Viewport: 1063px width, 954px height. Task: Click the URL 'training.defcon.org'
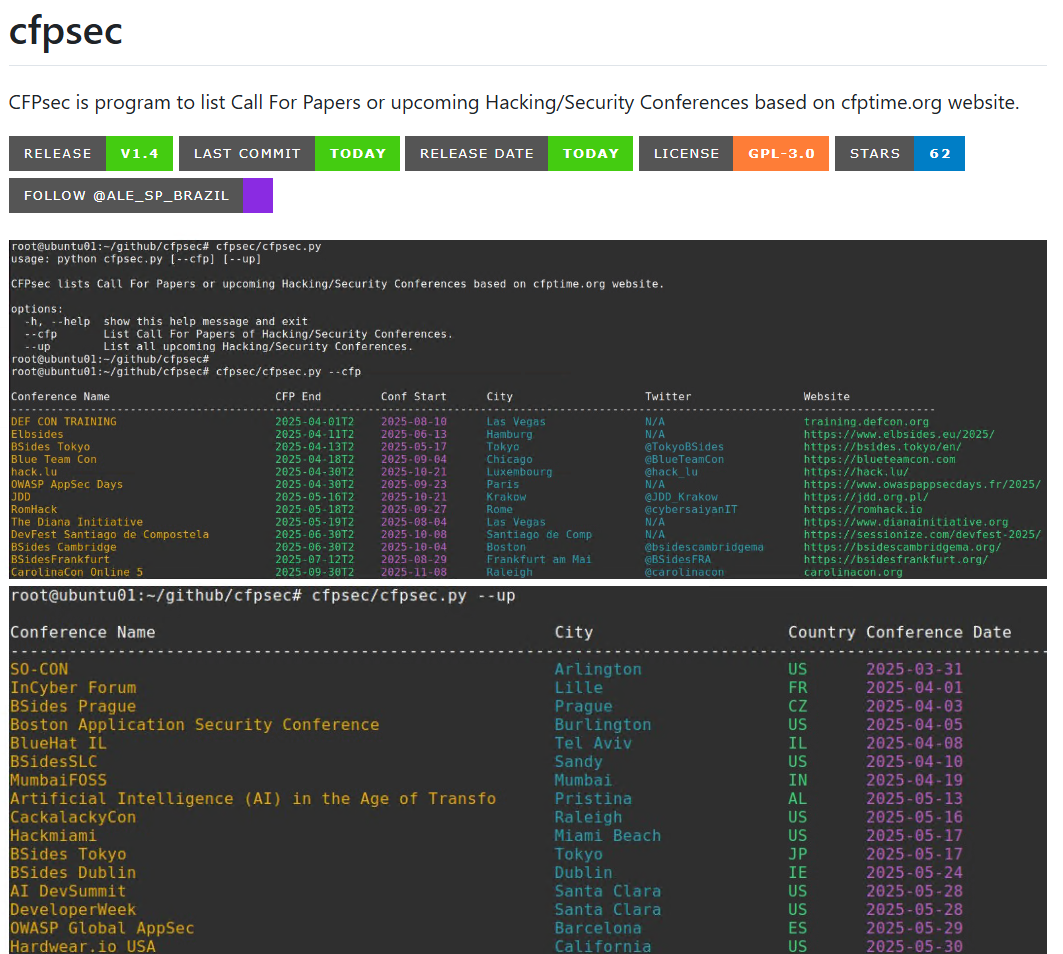(x=866, y=422)
